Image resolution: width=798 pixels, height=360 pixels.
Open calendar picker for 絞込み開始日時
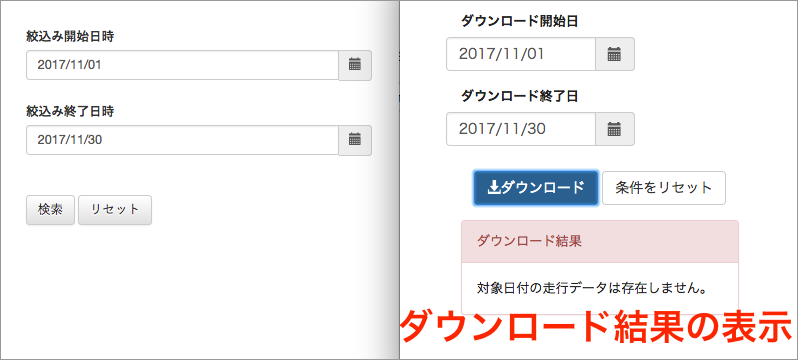(355, 65)
